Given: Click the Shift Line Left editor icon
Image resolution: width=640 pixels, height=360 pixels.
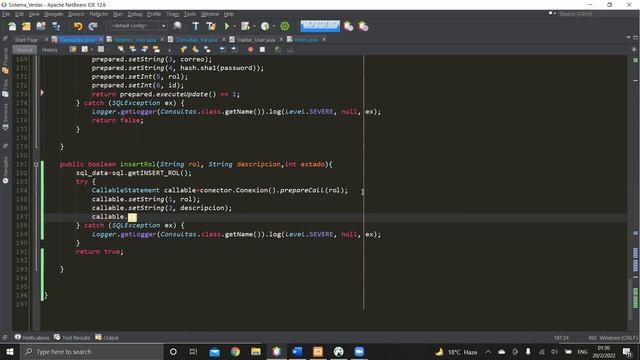Looking at the screenshot, I should (222, 49).
